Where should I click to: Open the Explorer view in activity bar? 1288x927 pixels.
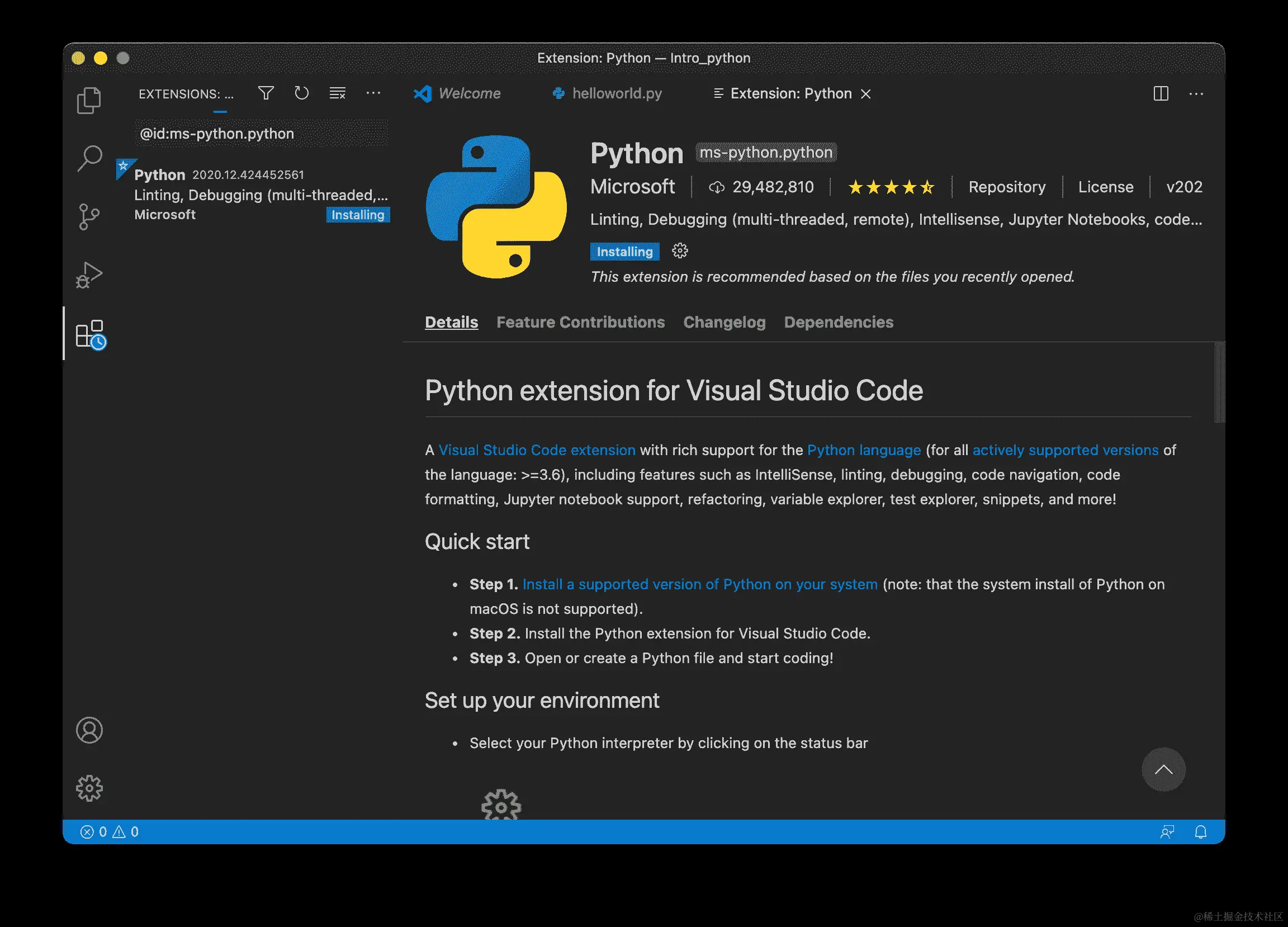[88, 101]
